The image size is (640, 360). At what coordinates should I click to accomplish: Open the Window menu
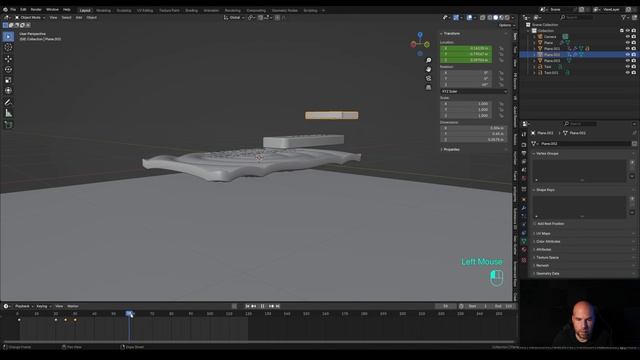52,10
